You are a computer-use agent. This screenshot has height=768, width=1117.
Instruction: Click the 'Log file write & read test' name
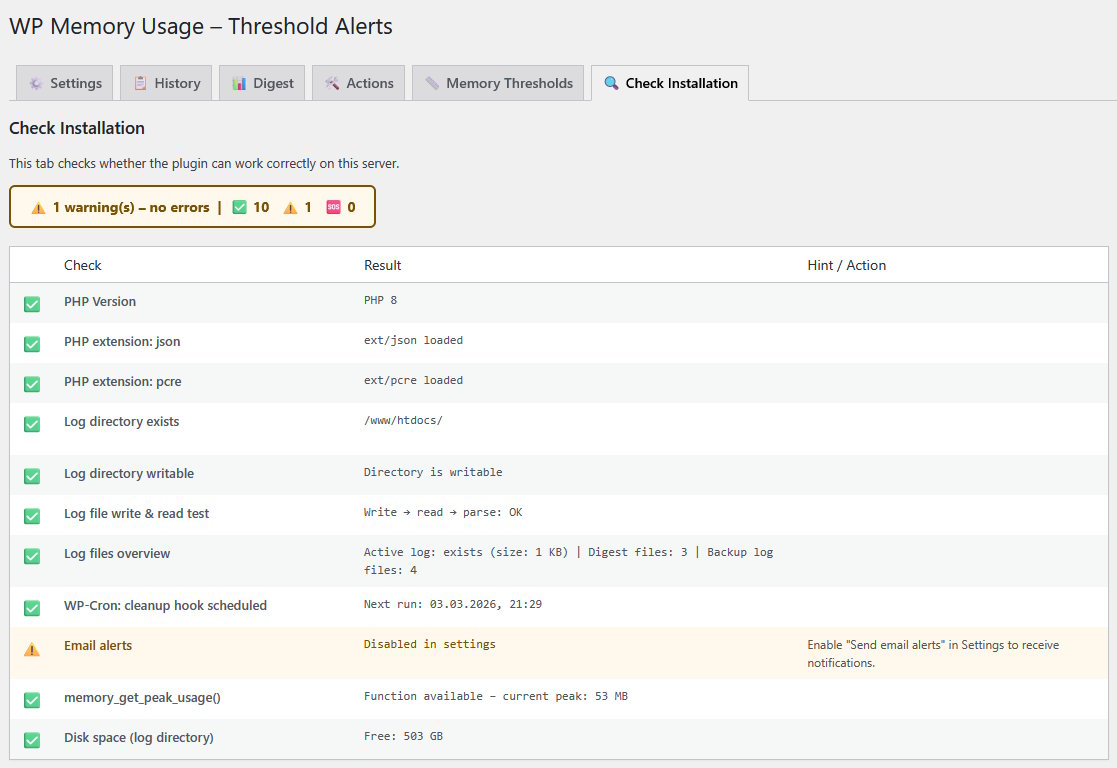click(137, 514)
